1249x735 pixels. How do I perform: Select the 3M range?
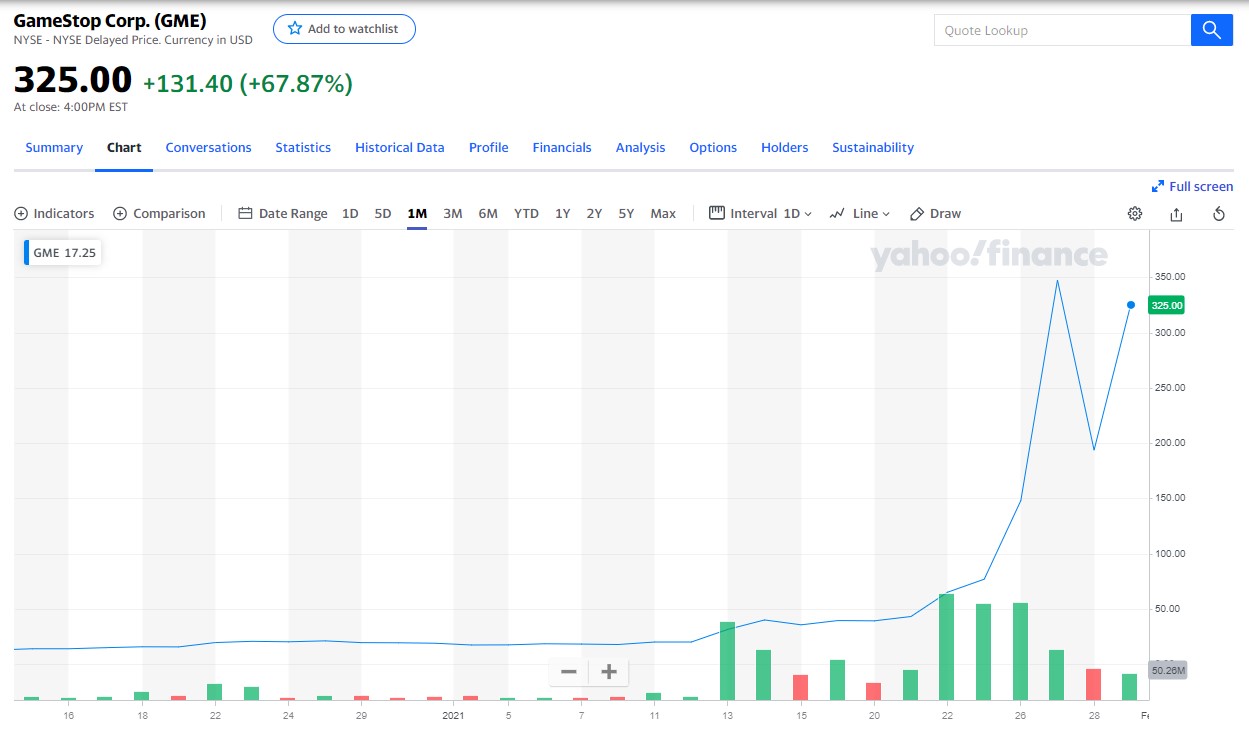[x=453, y=213]
